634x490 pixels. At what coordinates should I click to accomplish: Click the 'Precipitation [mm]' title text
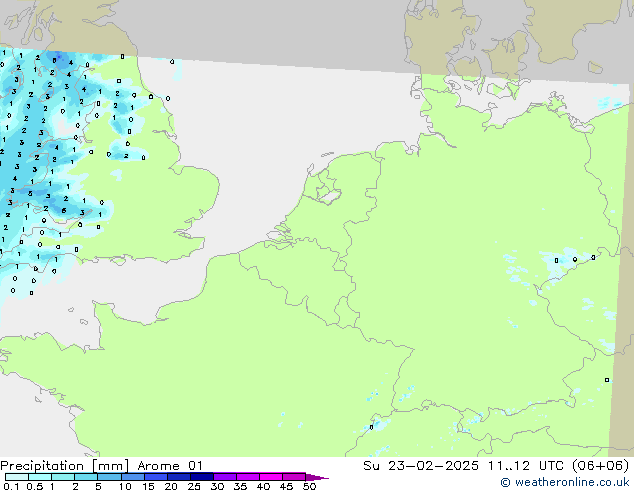(x=64, y=466)
